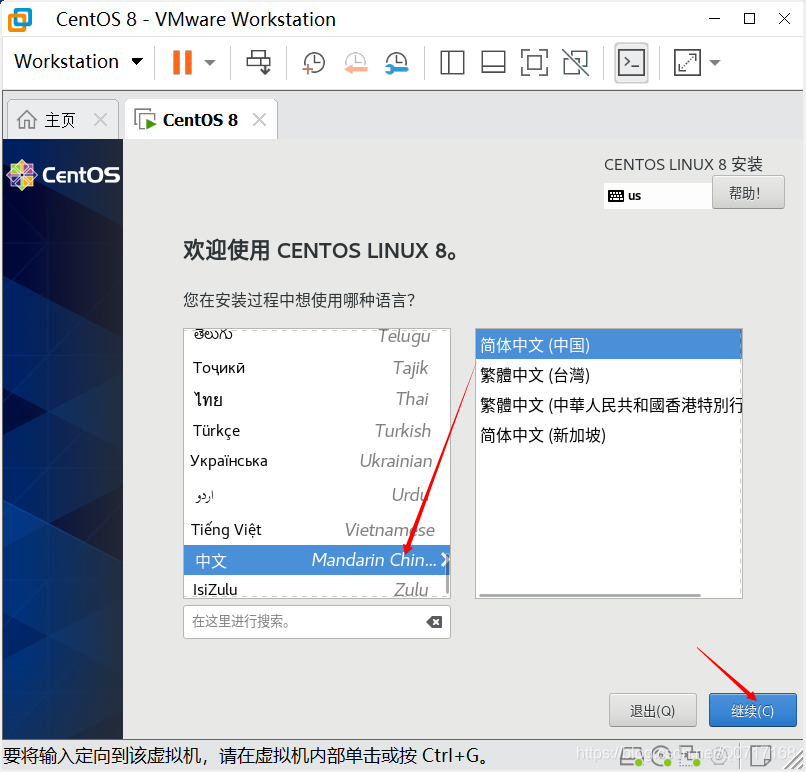Open the Workstation menu
Image resolution: width=806 pixels, height=772 pixels.
(78, 62)
